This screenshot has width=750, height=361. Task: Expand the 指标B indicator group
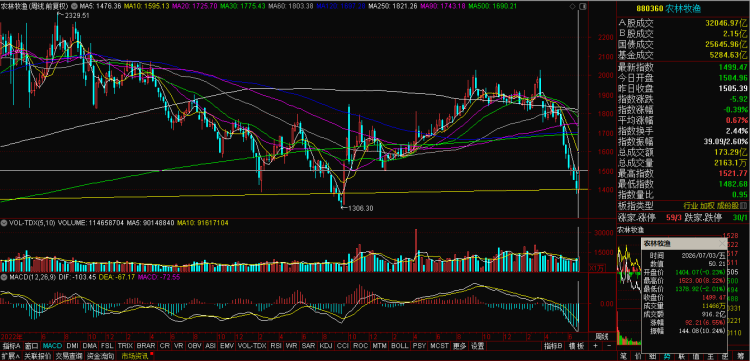pos(553,346)
